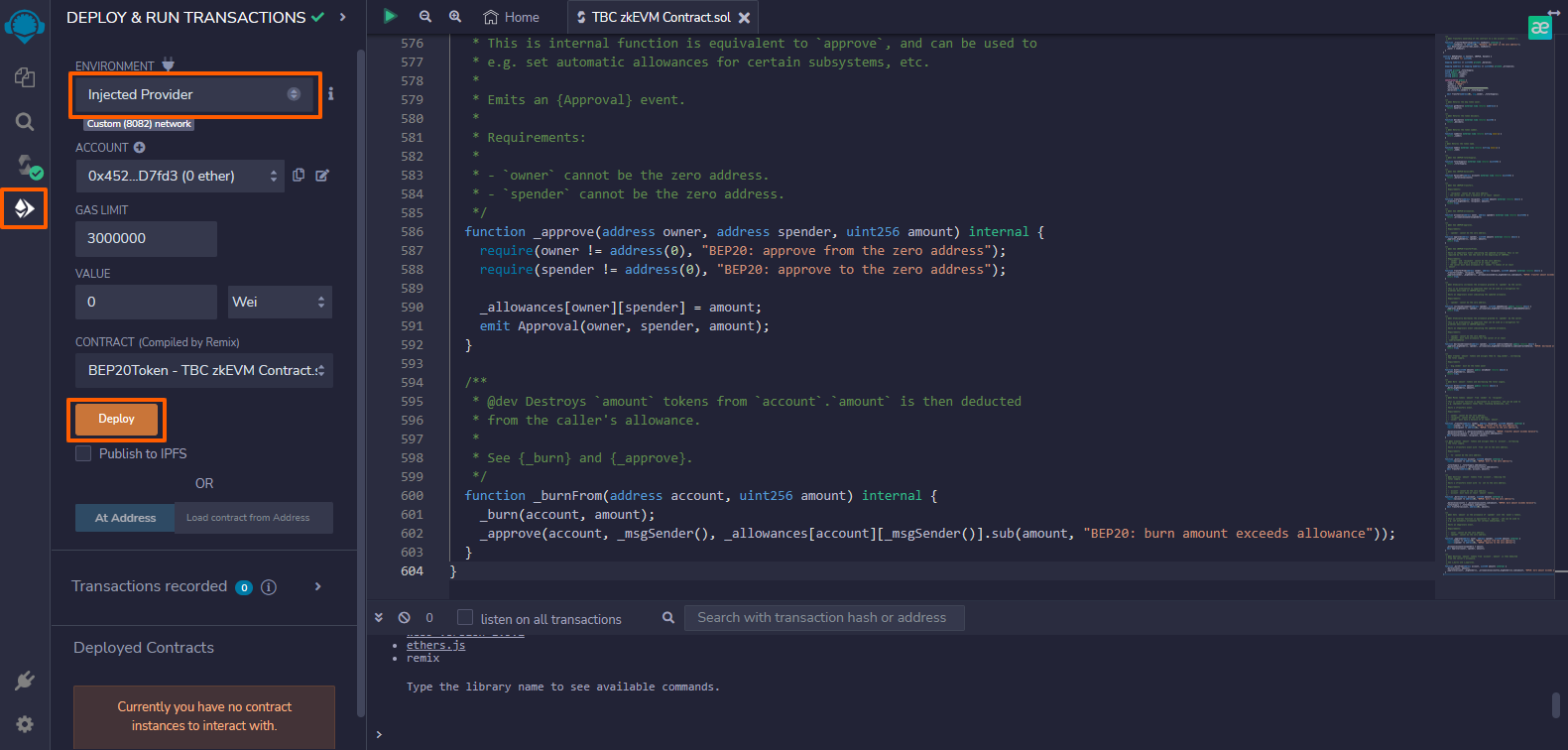Open the BEP20Token contract dropdown

coord(204,370)
